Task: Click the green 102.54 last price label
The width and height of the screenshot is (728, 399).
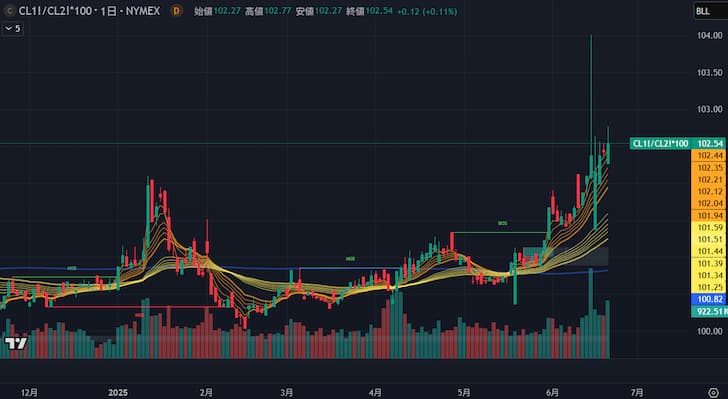Action: [709, 144]
